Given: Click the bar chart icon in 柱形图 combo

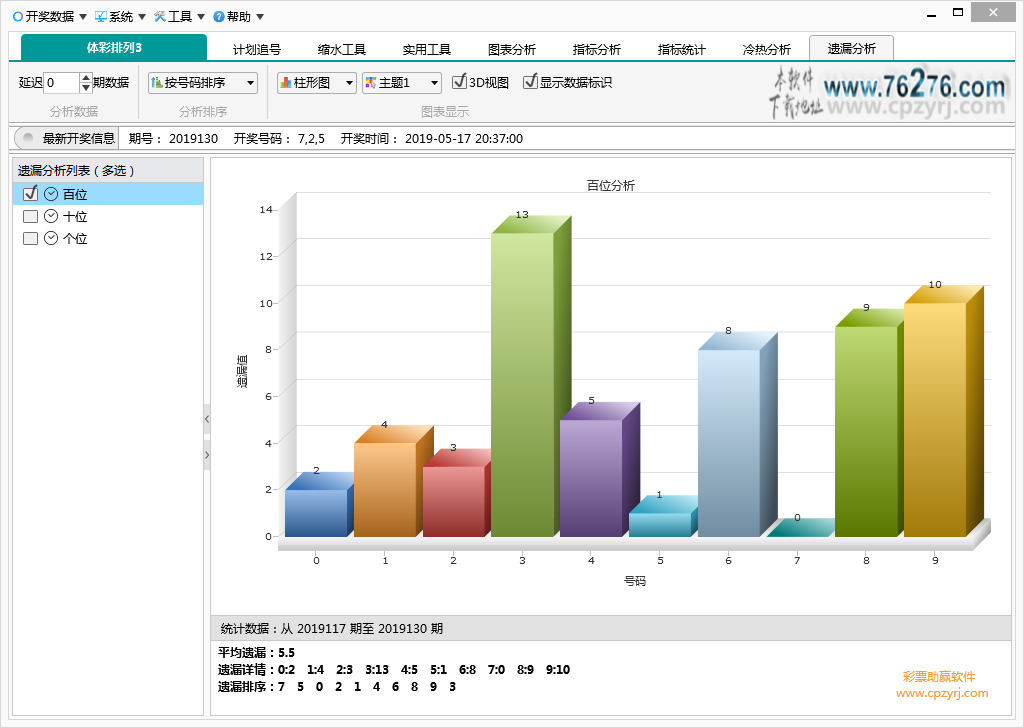Looking at the screenshot, I should (286, 83).
